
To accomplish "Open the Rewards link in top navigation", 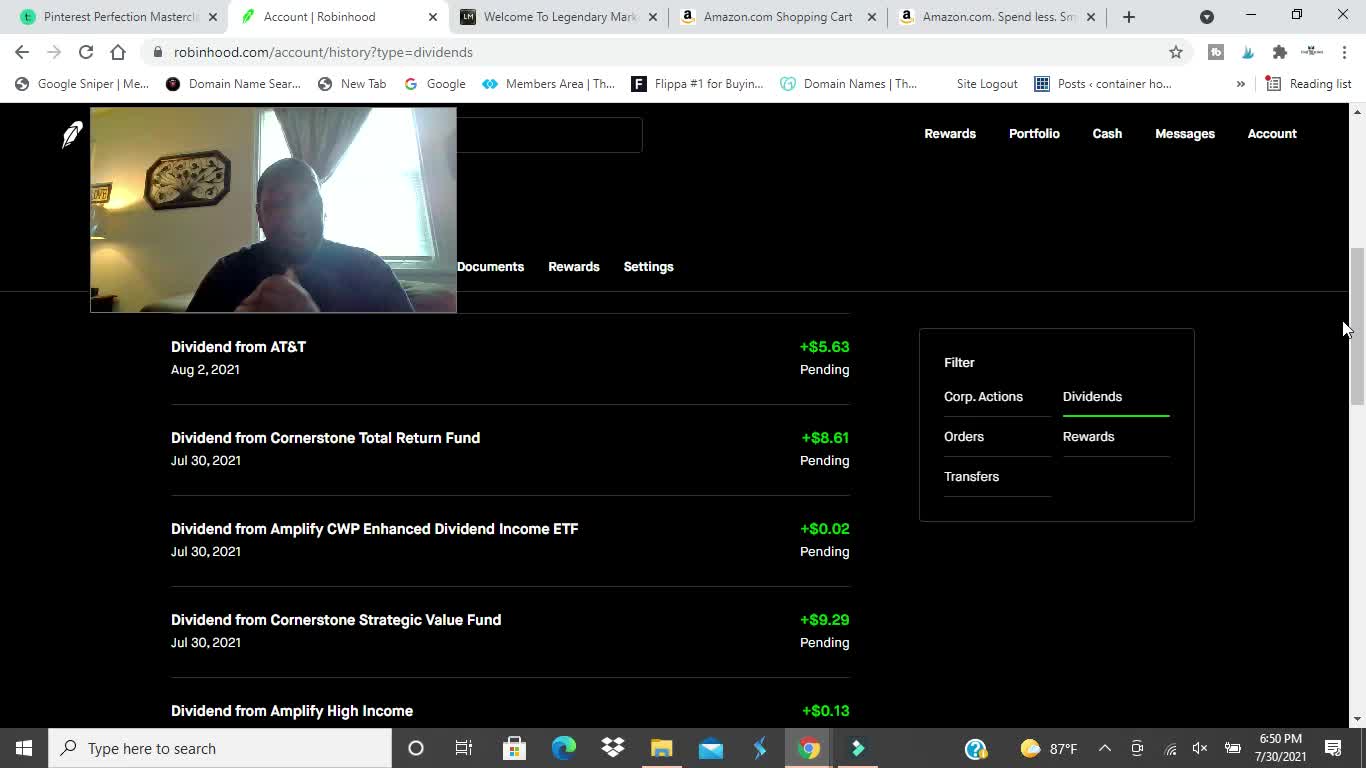I will (x=950, y=134).
